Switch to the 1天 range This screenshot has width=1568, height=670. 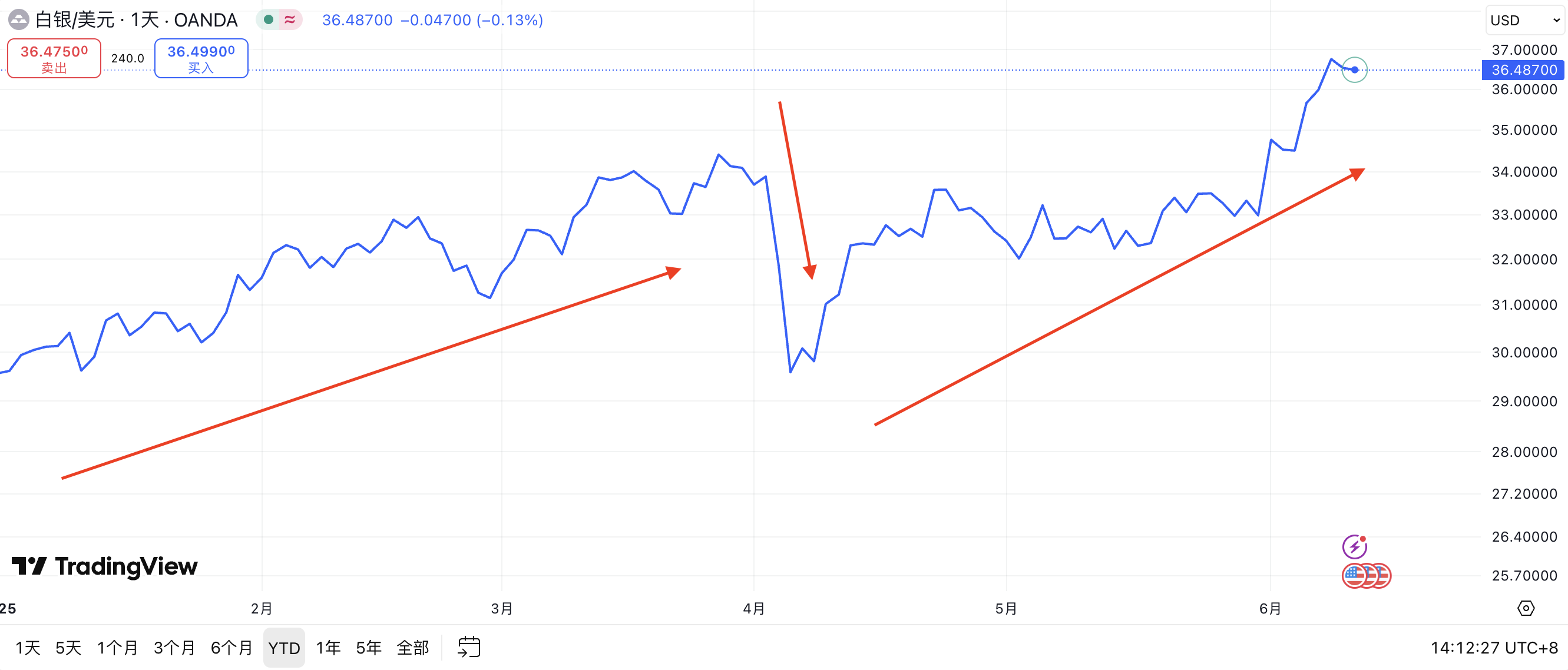(x=28, y=648)
